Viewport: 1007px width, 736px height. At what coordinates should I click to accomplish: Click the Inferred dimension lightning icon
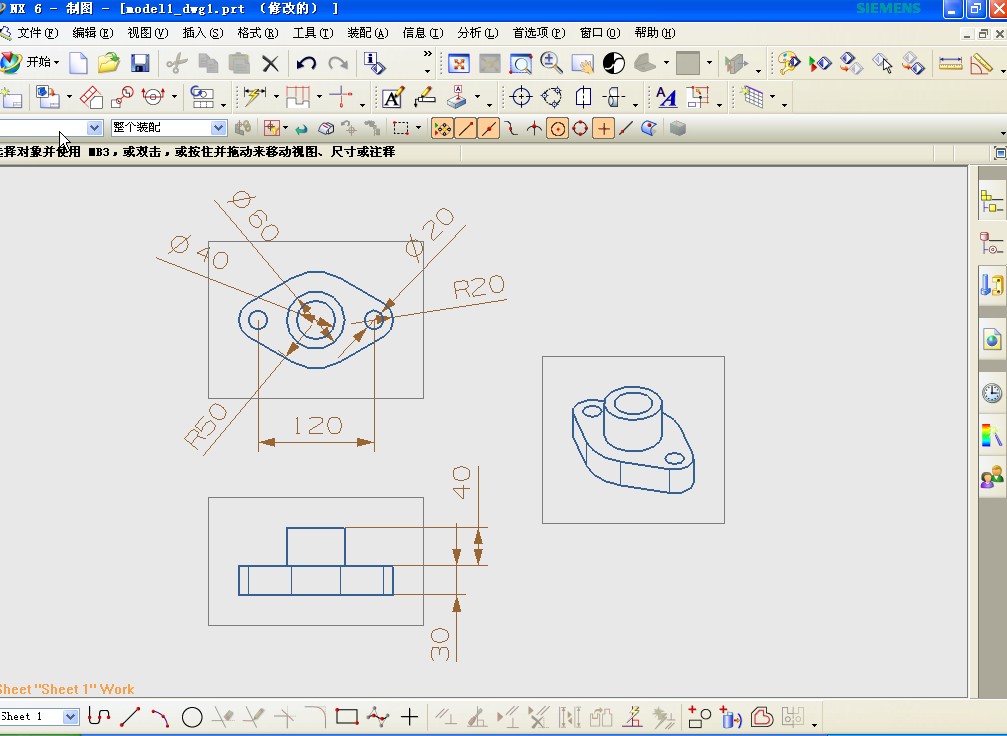click(x=254, y=98)
